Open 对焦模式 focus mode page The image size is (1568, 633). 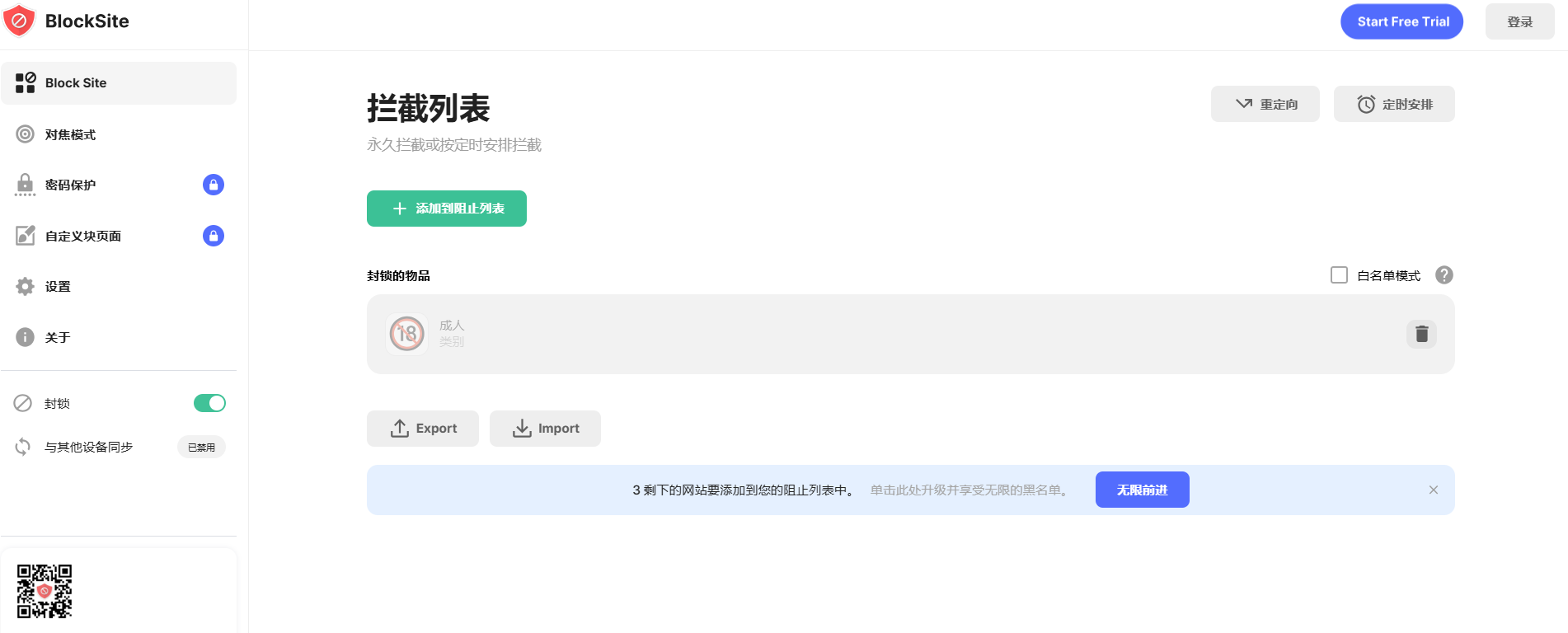[119, 134]
